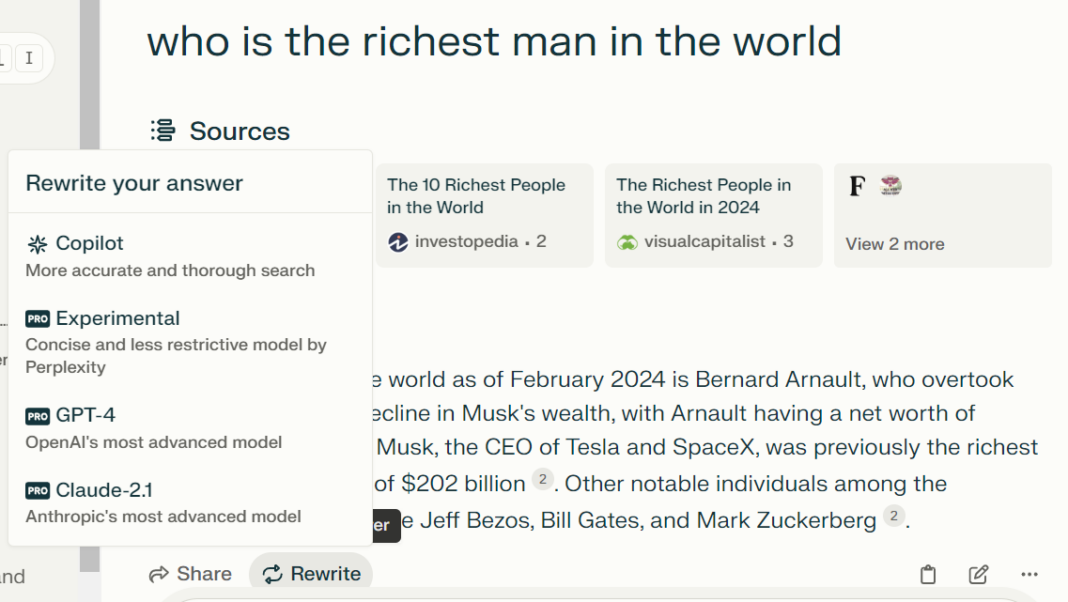The height and width of the screenshot is (602, 1068).
Task: Click the Forbes F icon on the sources card
Action: tap(856, 186)
